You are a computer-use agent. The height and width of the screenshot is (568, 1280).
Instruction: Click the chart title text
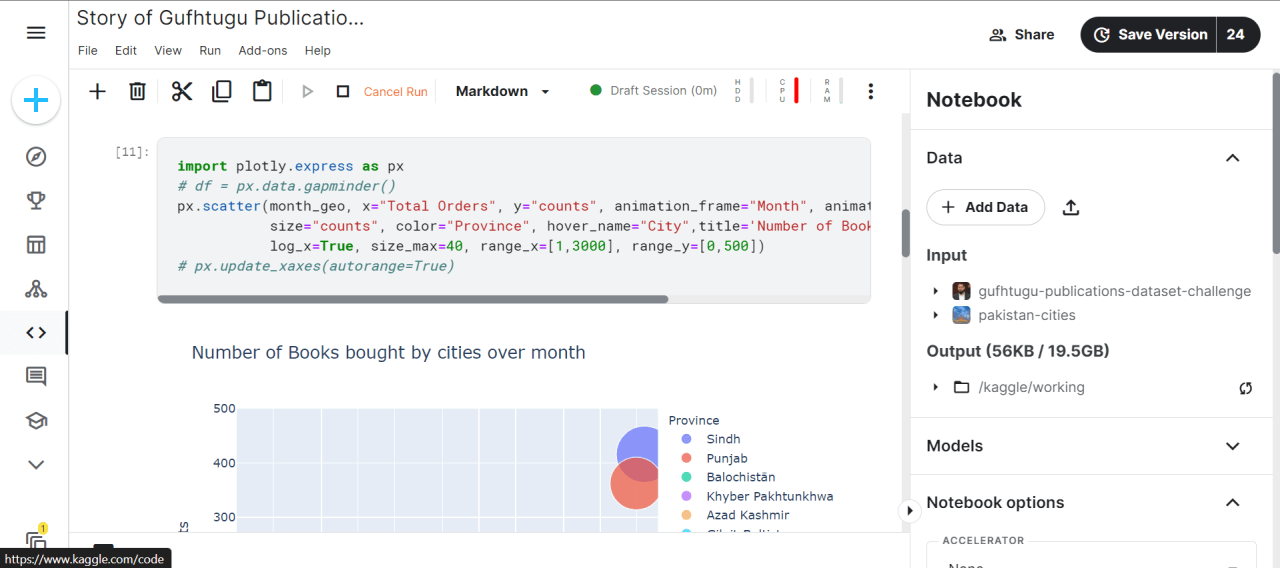click(388, 353)
